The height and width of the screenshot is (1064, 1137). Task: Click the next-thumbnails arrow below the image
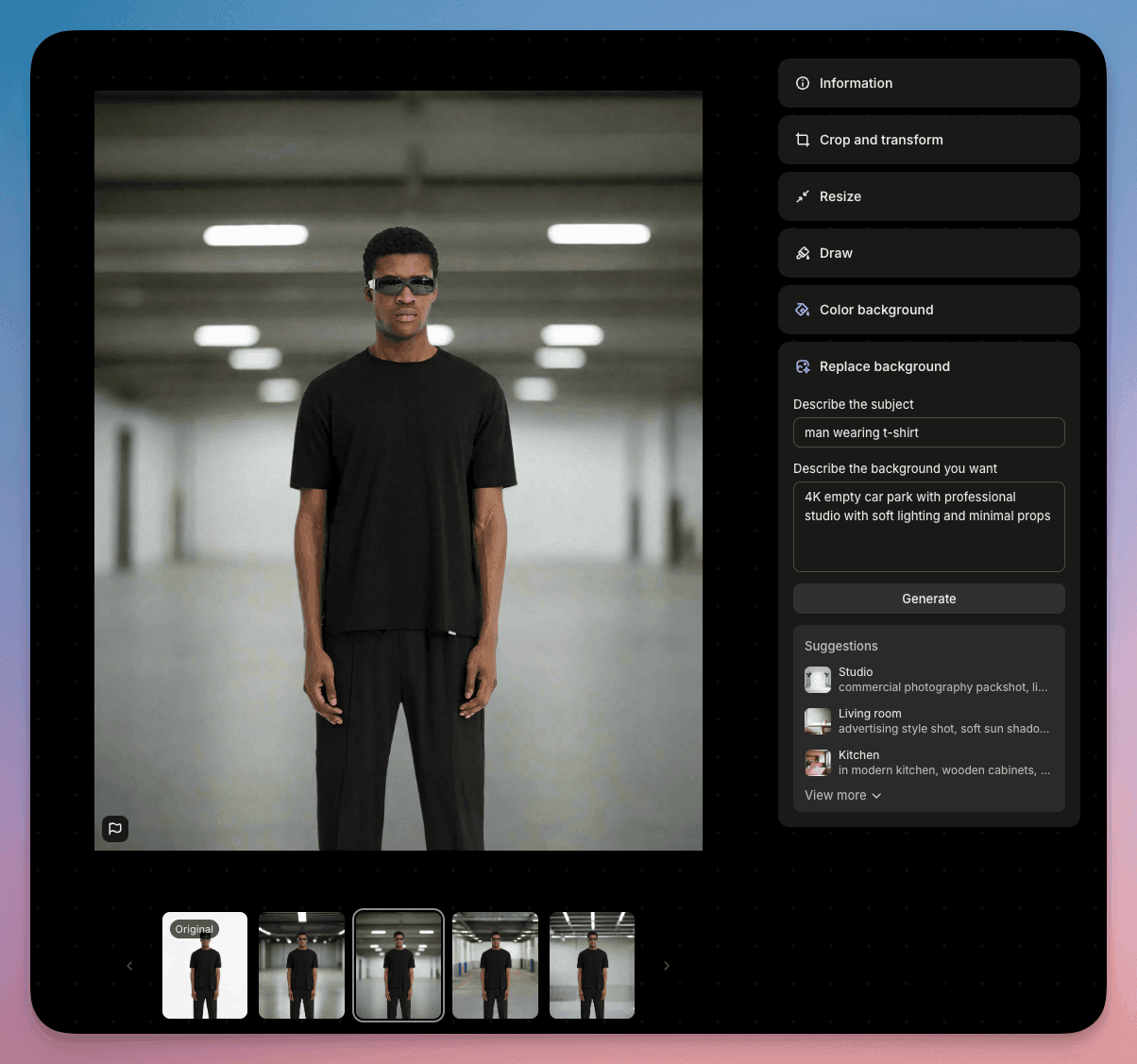pyautogui.click(x=667, y=966)
